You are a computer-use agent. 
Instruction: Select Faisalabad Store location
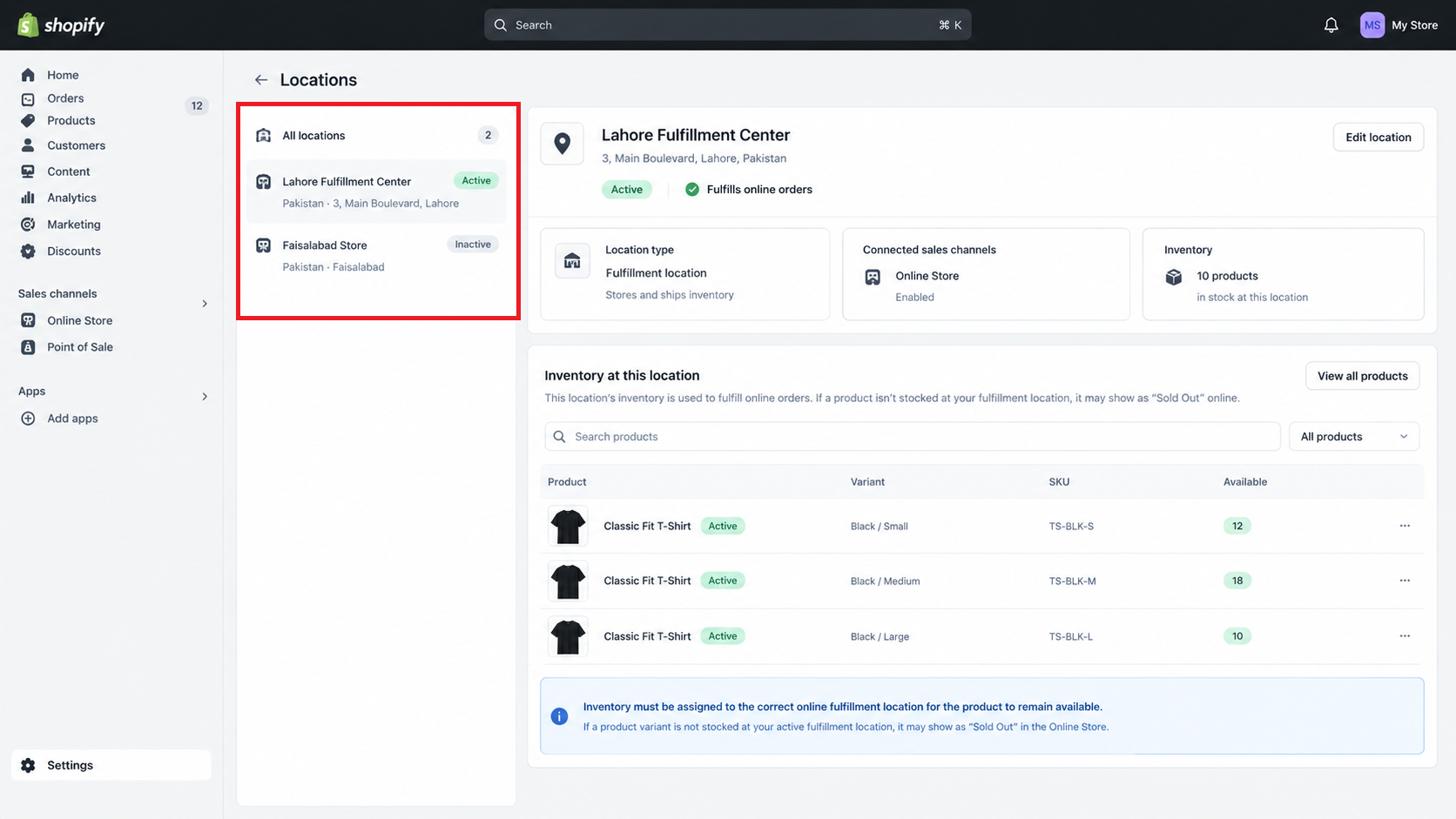pos(376,256)
